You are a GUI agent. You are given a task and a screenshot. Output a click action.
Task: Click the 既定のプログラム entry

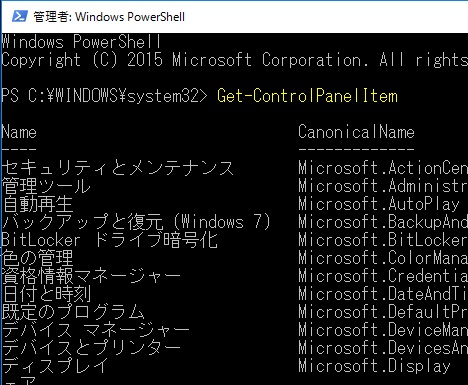click(73, 312)
